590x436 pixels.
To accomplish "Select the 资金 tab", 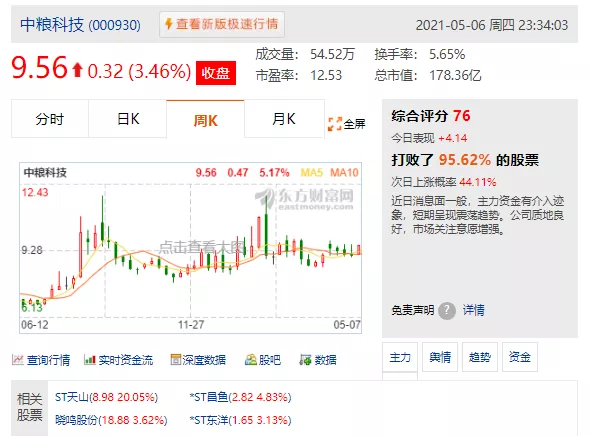I will [x=520, y=357].
